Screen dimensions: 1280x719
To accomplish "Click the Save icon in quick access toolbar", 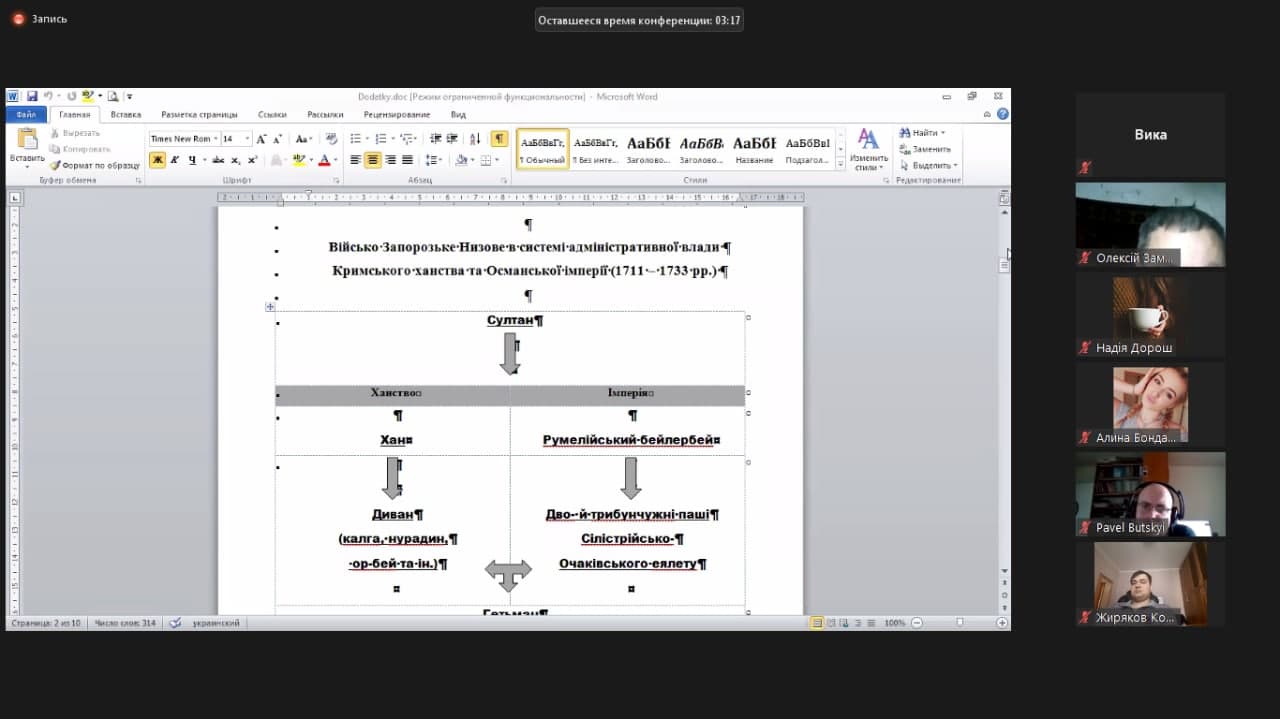I will pos(32,97).
